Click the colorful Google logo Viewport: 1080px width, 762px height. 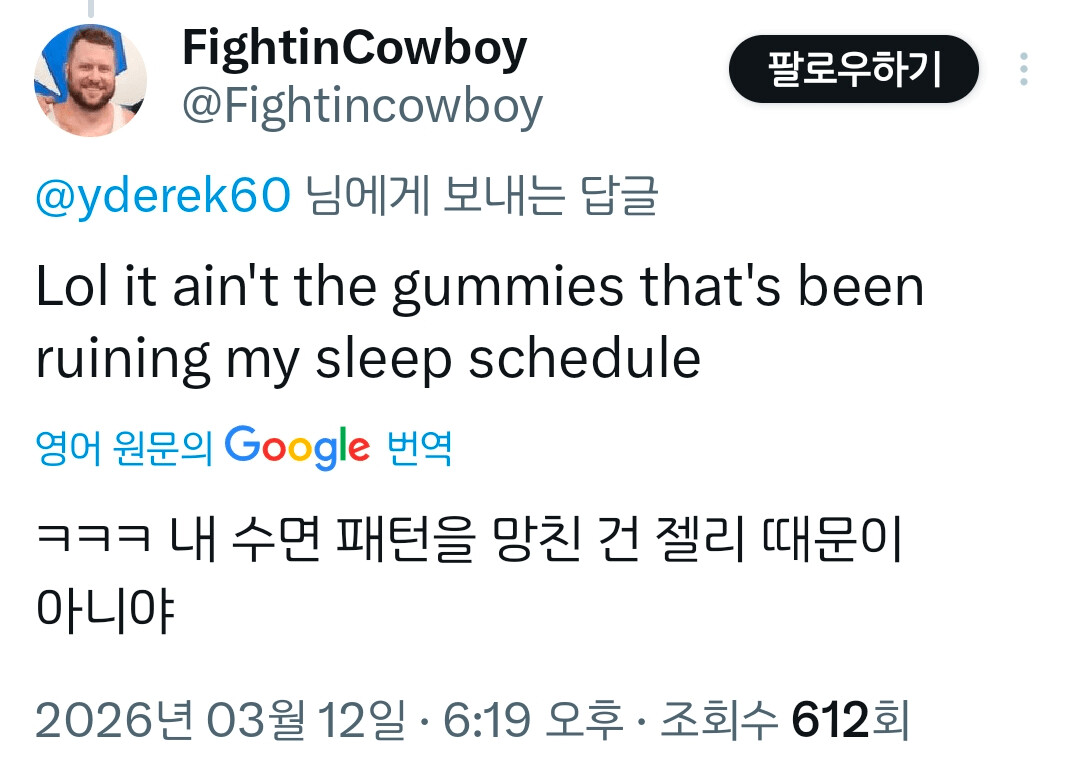pyautogui.click(x=297, y=447)
